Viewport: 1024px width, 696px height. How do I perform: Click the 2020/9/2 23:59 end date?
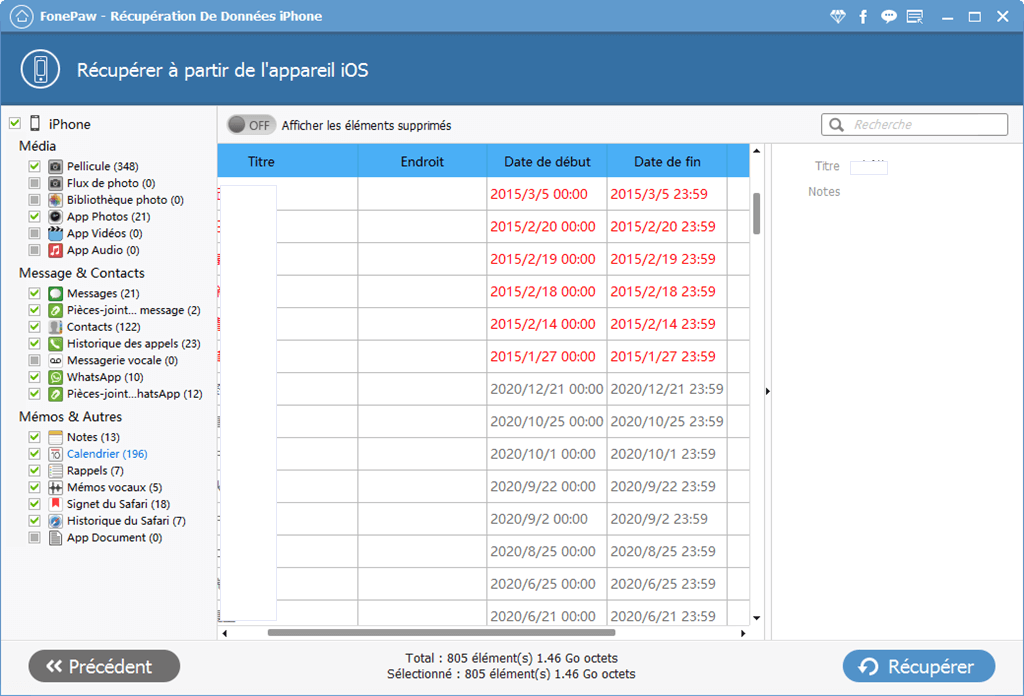tap(659, 519)
